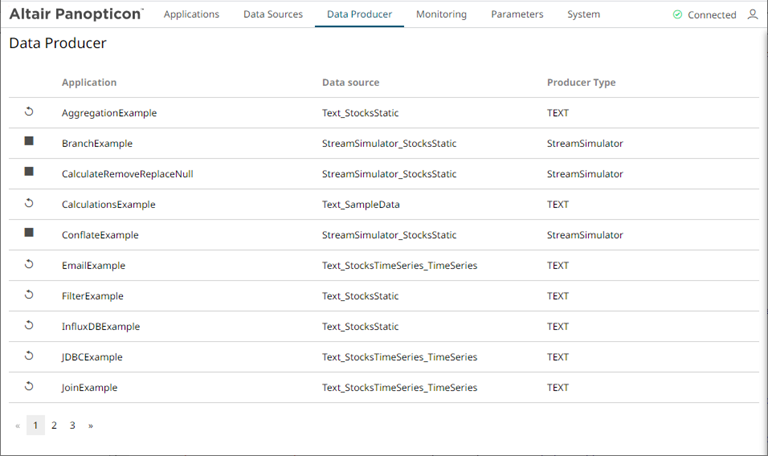The height and width of the screenshot is (456, 768).
Task: Refresh the FilterExample data producer
Action: 29,295
